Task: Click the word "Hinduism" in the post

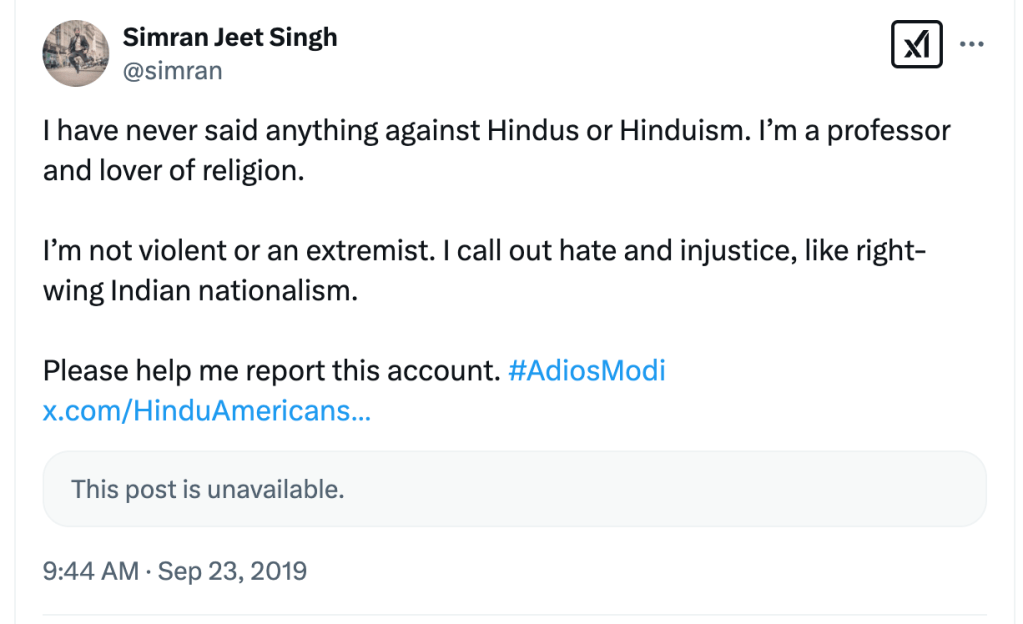Action: click(x=676, y=131)
